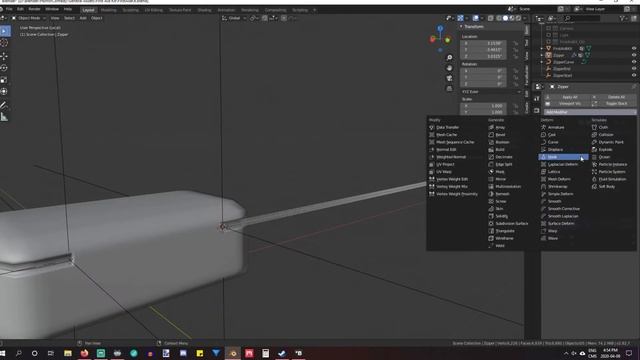Click the outliner search field

(582, 18)
